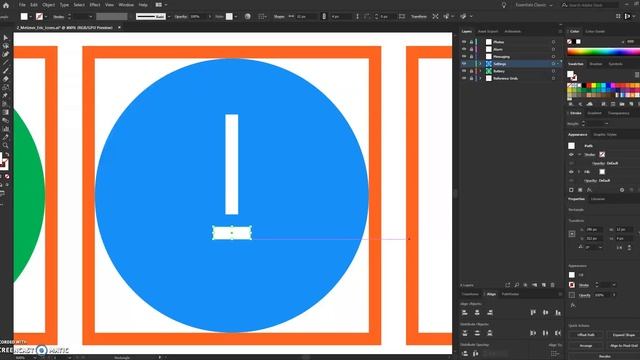640x360 pixels.
Task: Hide the Alarm layer
Action: (x=464, y=49)
